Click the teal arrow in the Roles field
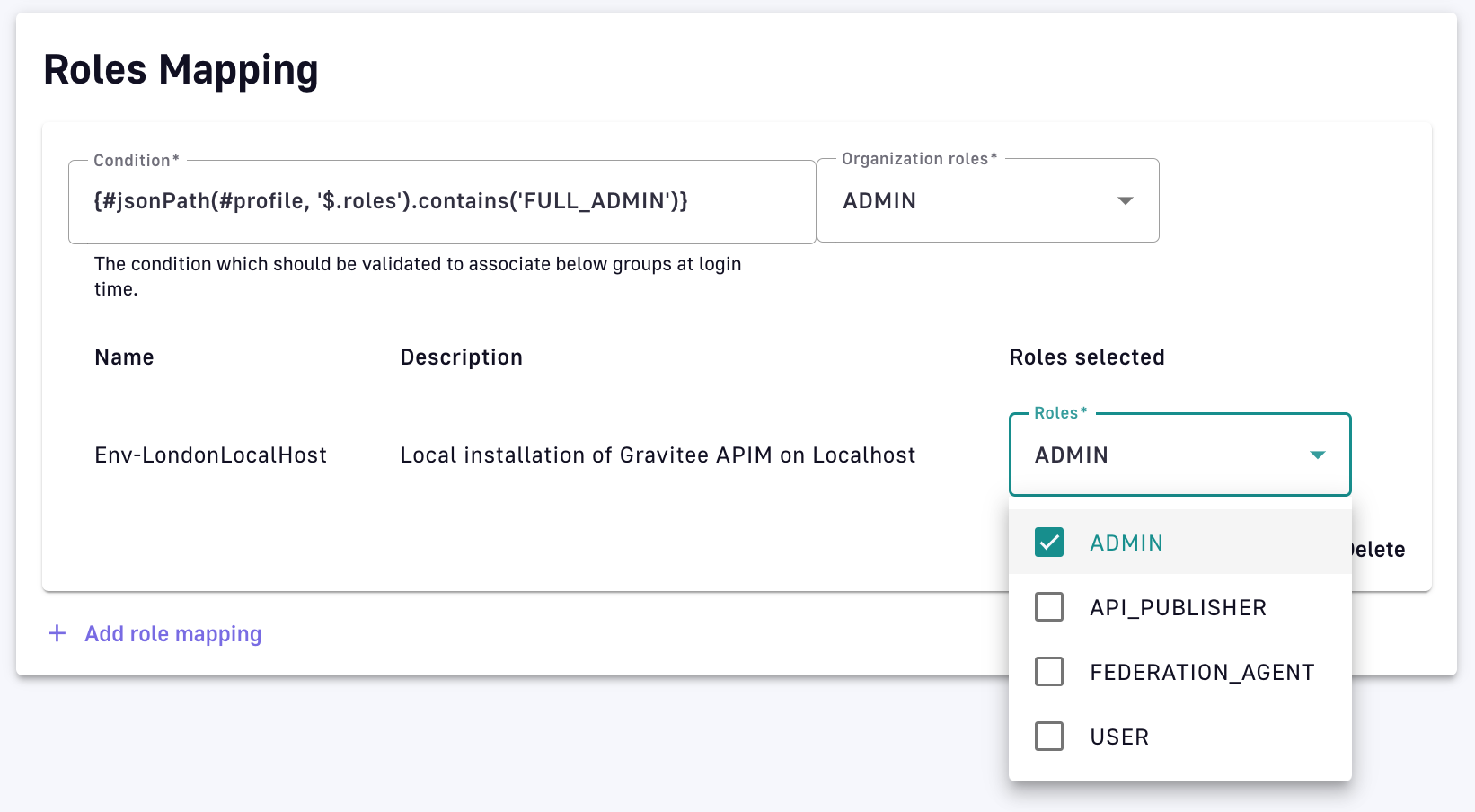This screenshot has height=812, width=1475. click(x=1317, y=455)
